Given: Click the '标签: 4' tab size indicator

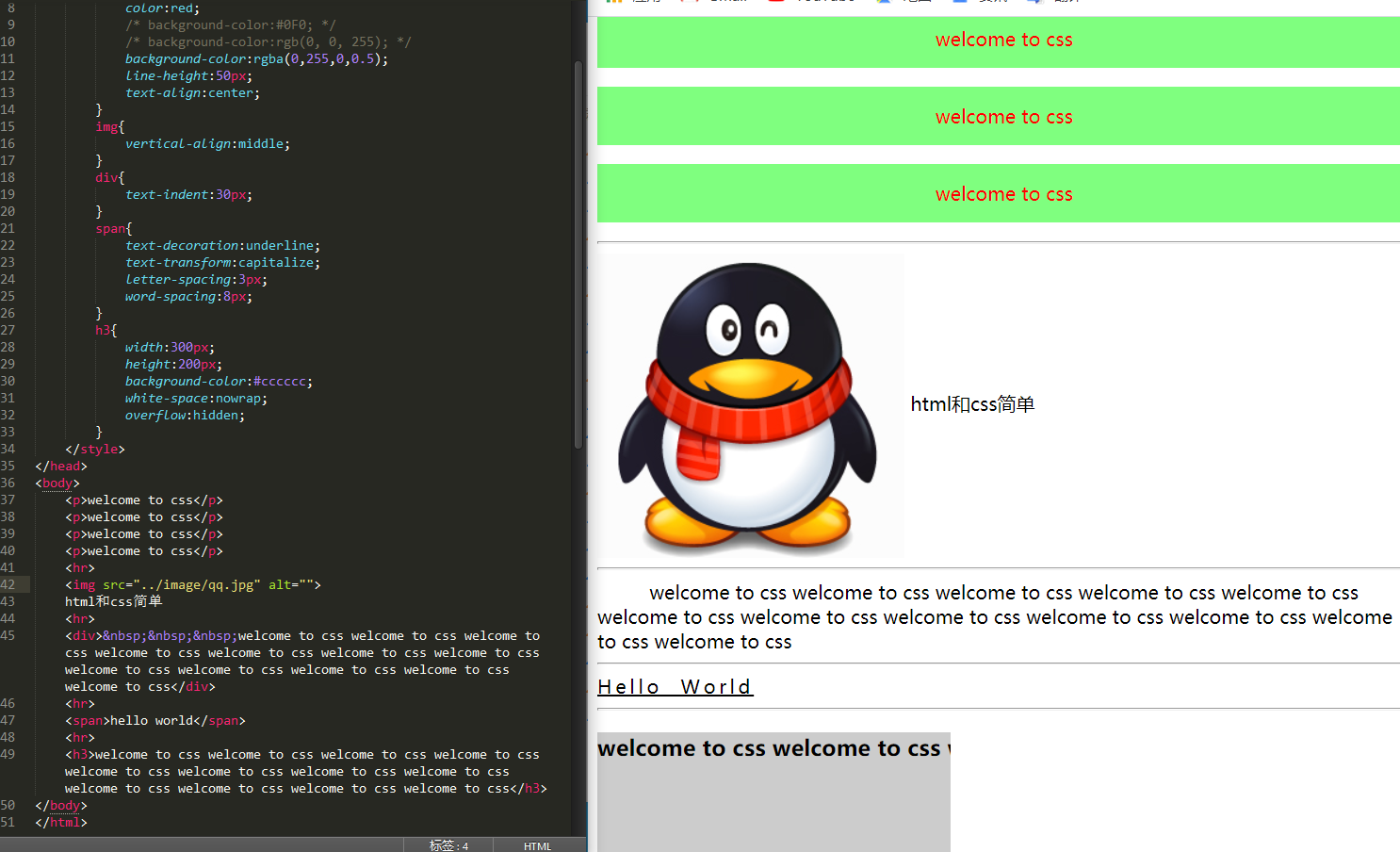Looking at the screenshot, I should 448,845.
